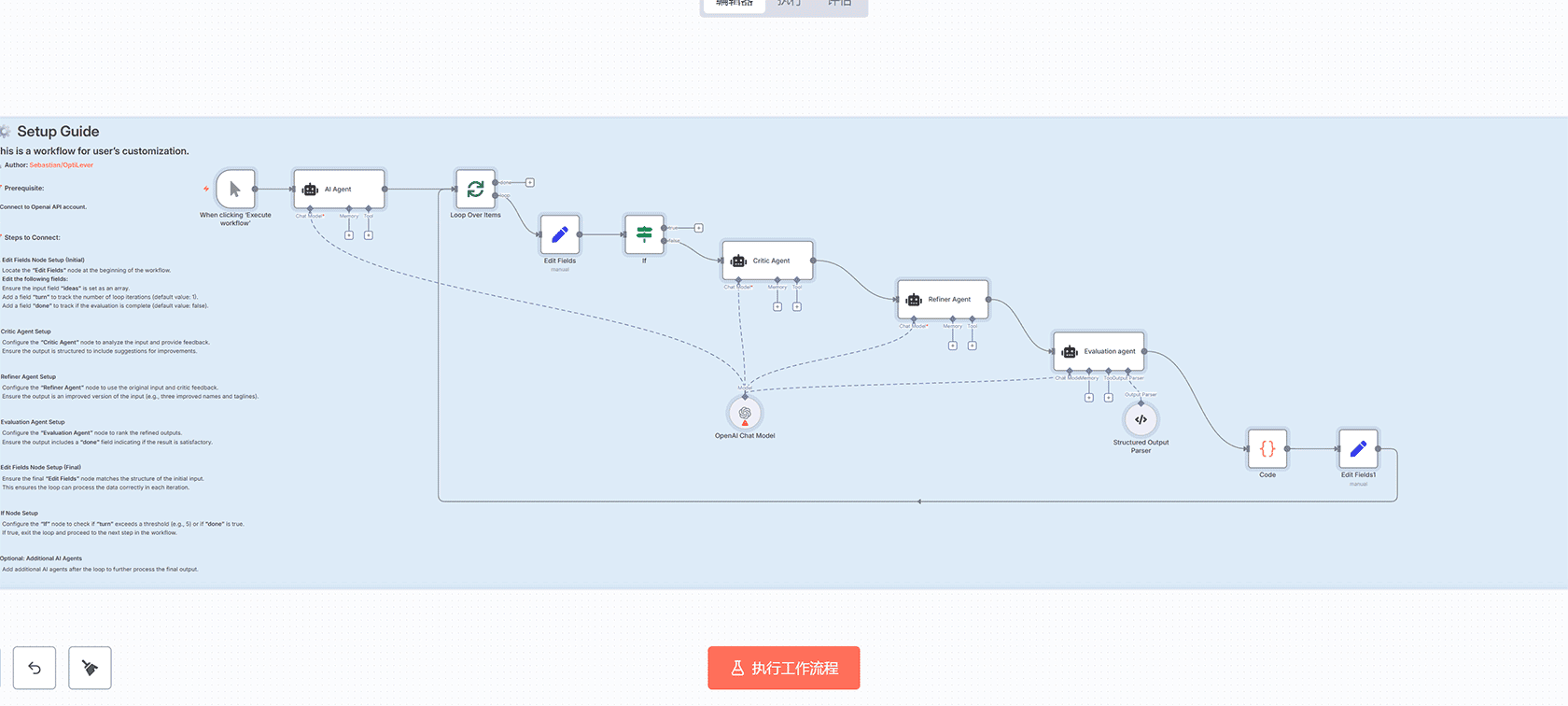Select the manual trigger cursor node
Viewport: 1568px width, 706px height.
coord(235,190)
